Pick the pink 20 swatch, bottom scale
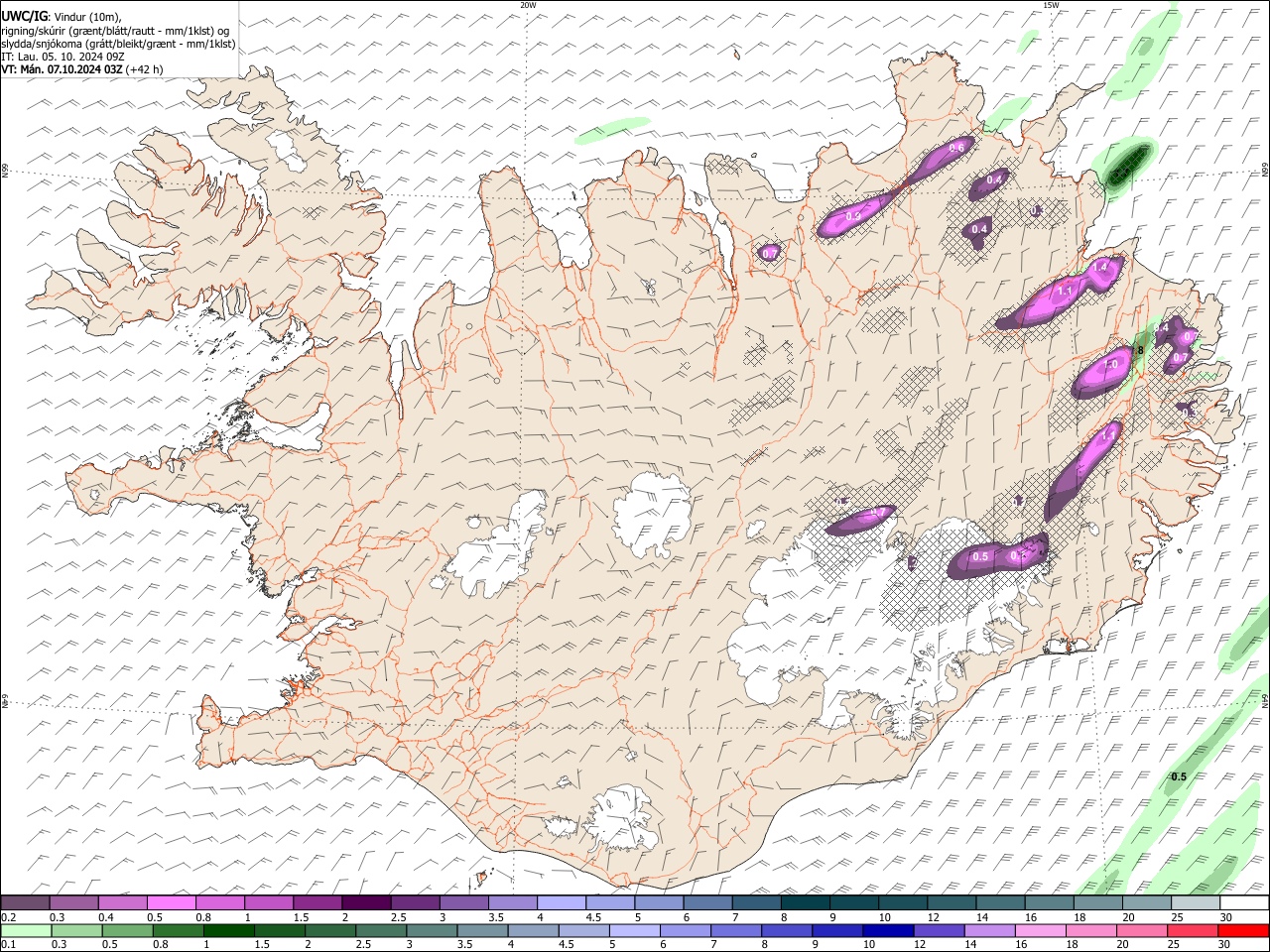This screenshot has width=1270, height=952. coord(1143,930)
